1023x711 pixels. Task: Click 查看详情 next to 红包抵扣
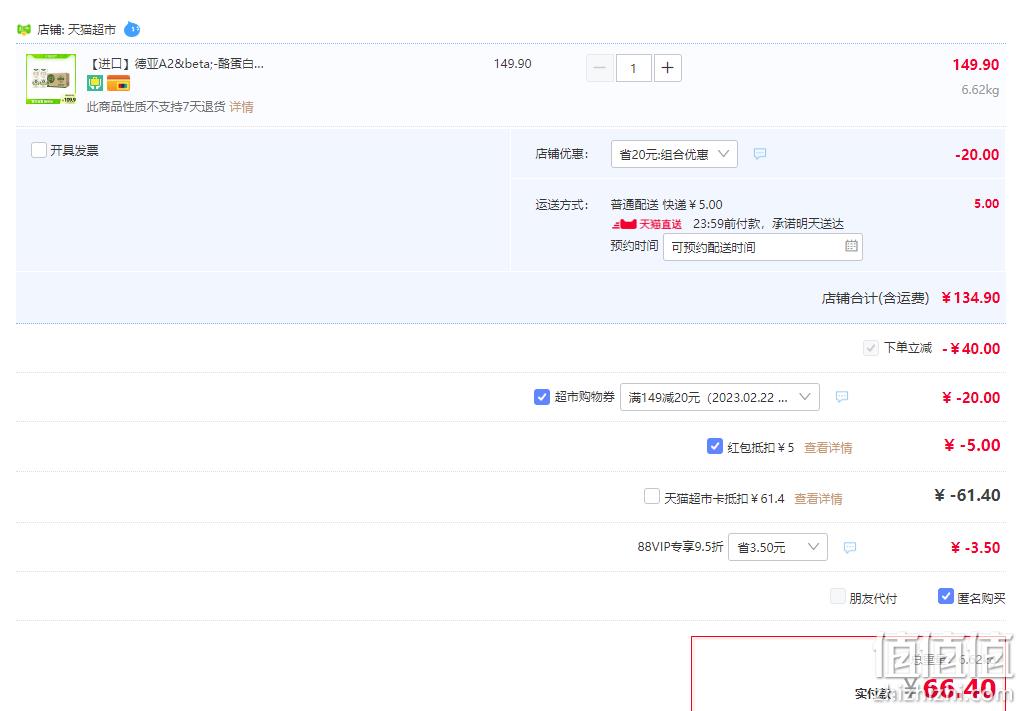[x=828, y=447]
